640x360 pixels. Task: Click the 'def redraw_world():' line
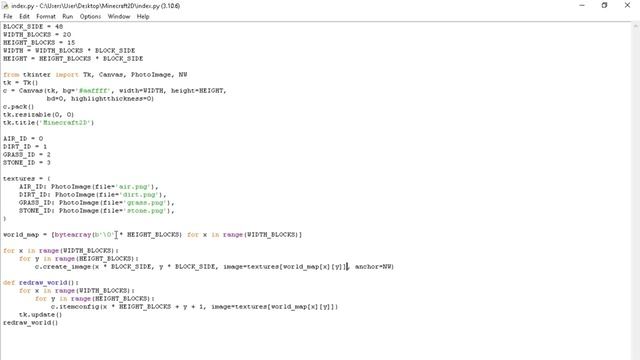tap(41, 282)
